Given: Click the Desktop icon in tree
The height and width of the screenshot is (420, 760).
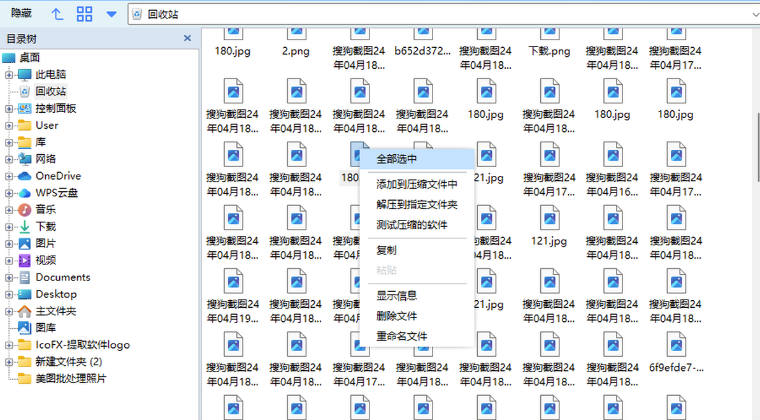Looking at the screenshot, I should (x=25, y=294).
